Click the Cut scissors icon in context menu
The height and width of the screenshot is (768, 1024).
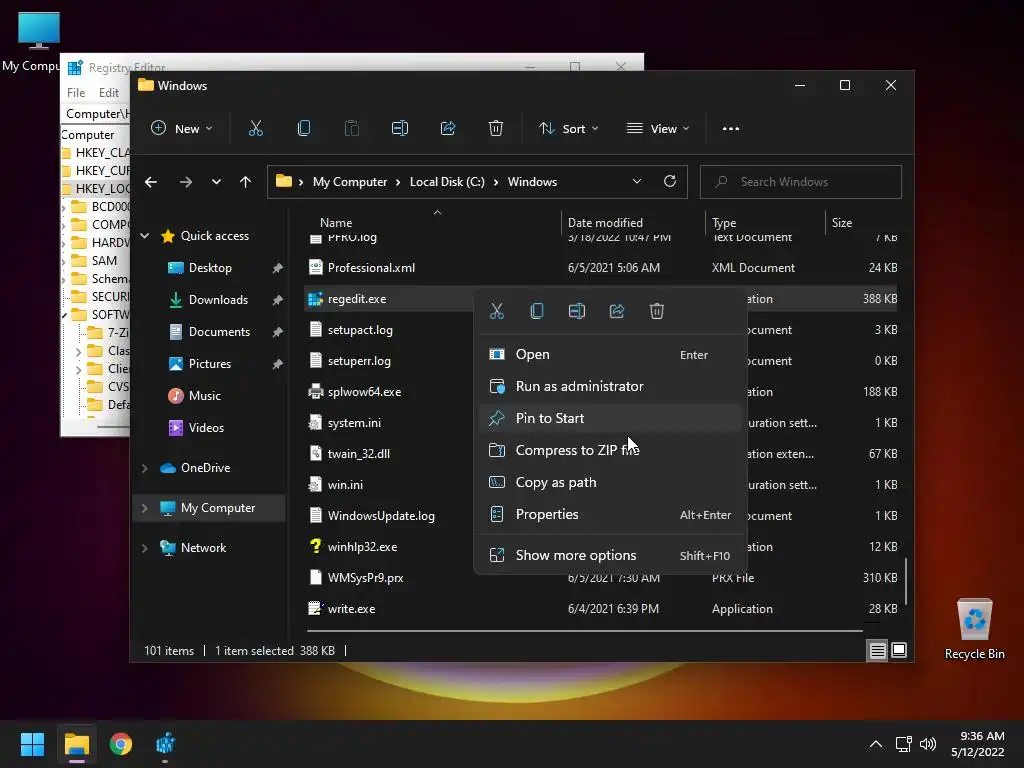(497, 311)
